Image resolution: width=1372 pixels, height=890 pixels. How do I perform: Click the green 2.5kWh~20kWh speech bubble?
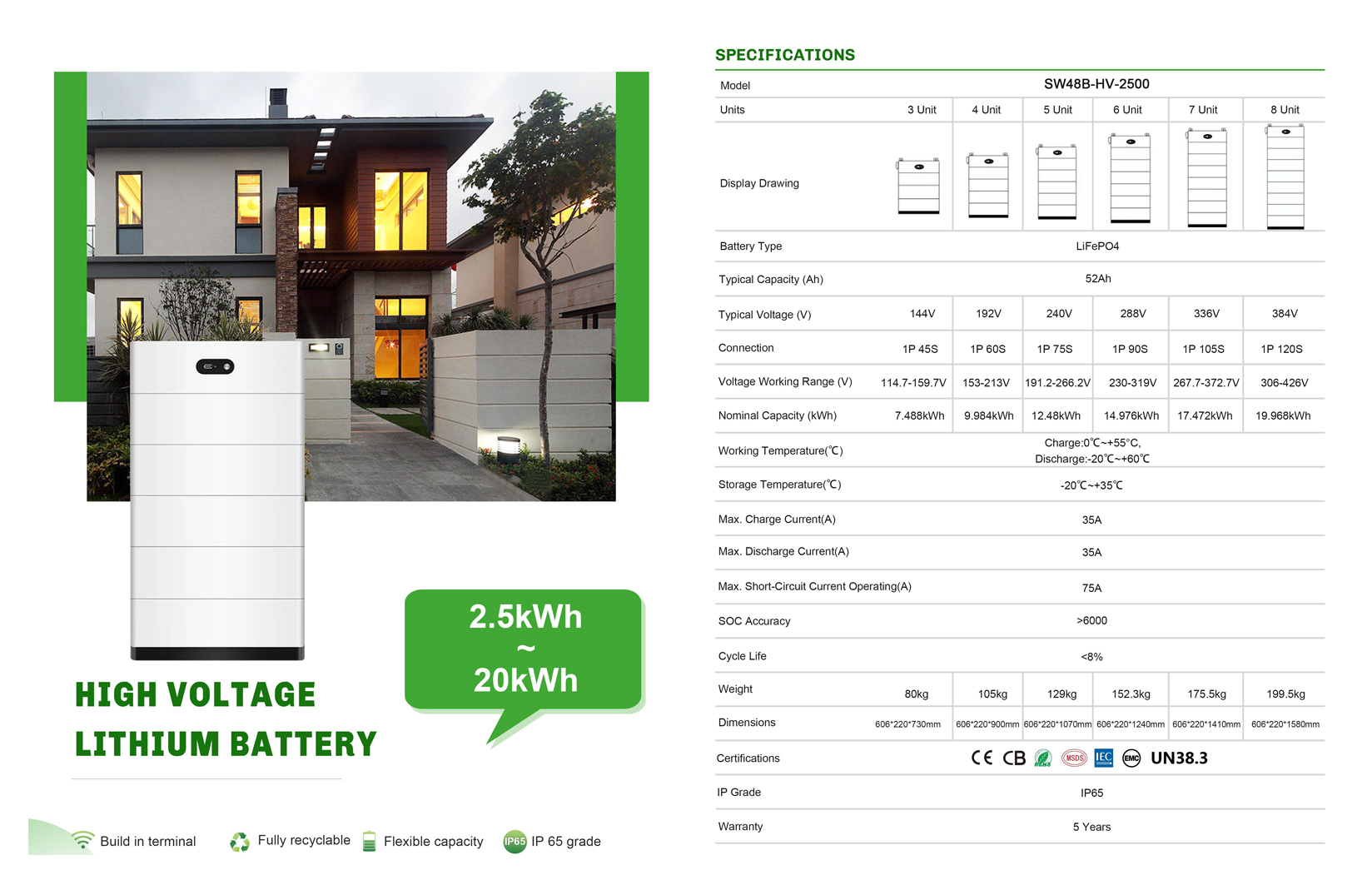pyautogui.click(x=524, y=649)
